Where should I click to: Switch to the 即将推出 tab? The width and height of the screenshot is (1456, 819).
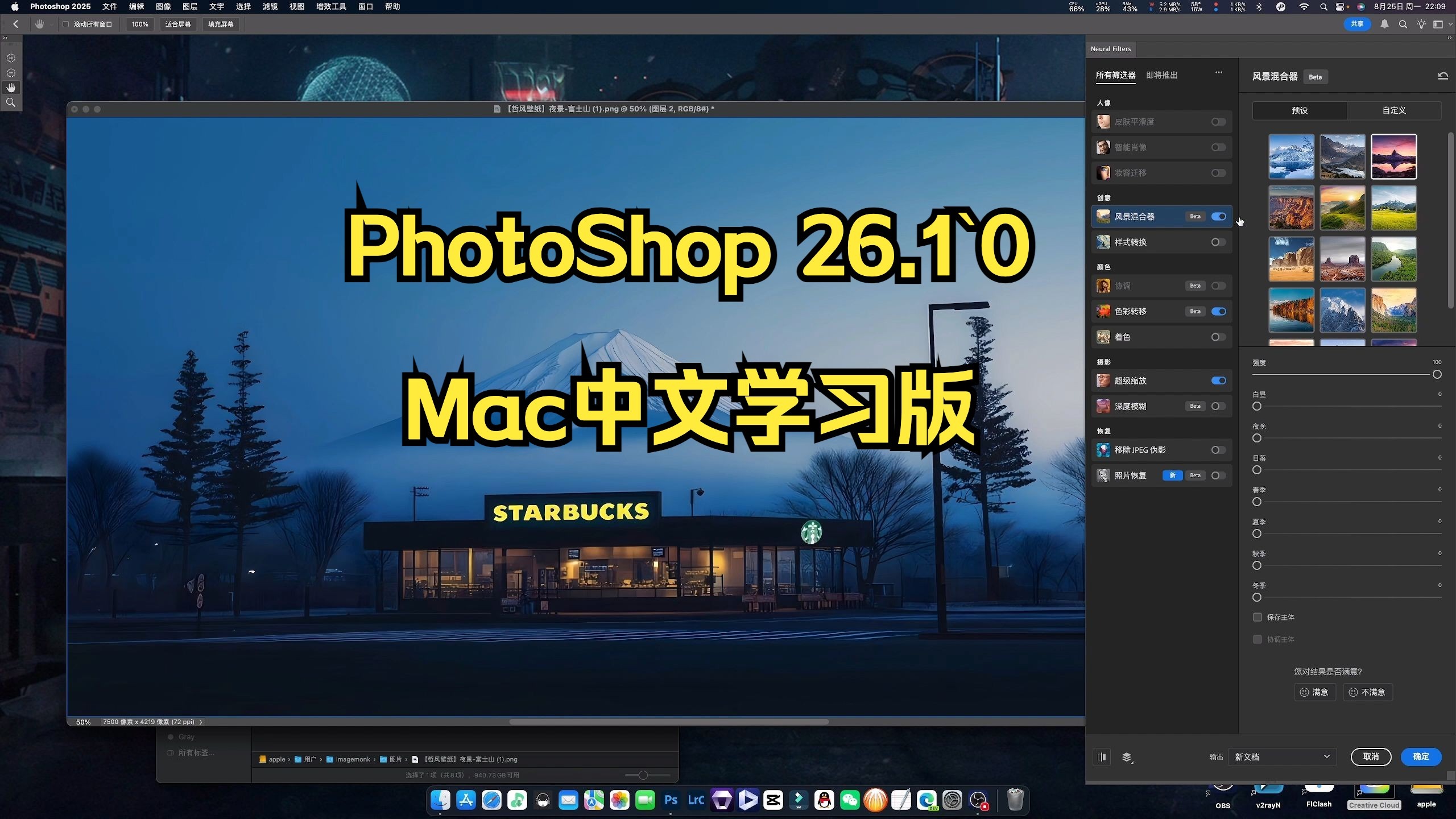point(1162,75)
